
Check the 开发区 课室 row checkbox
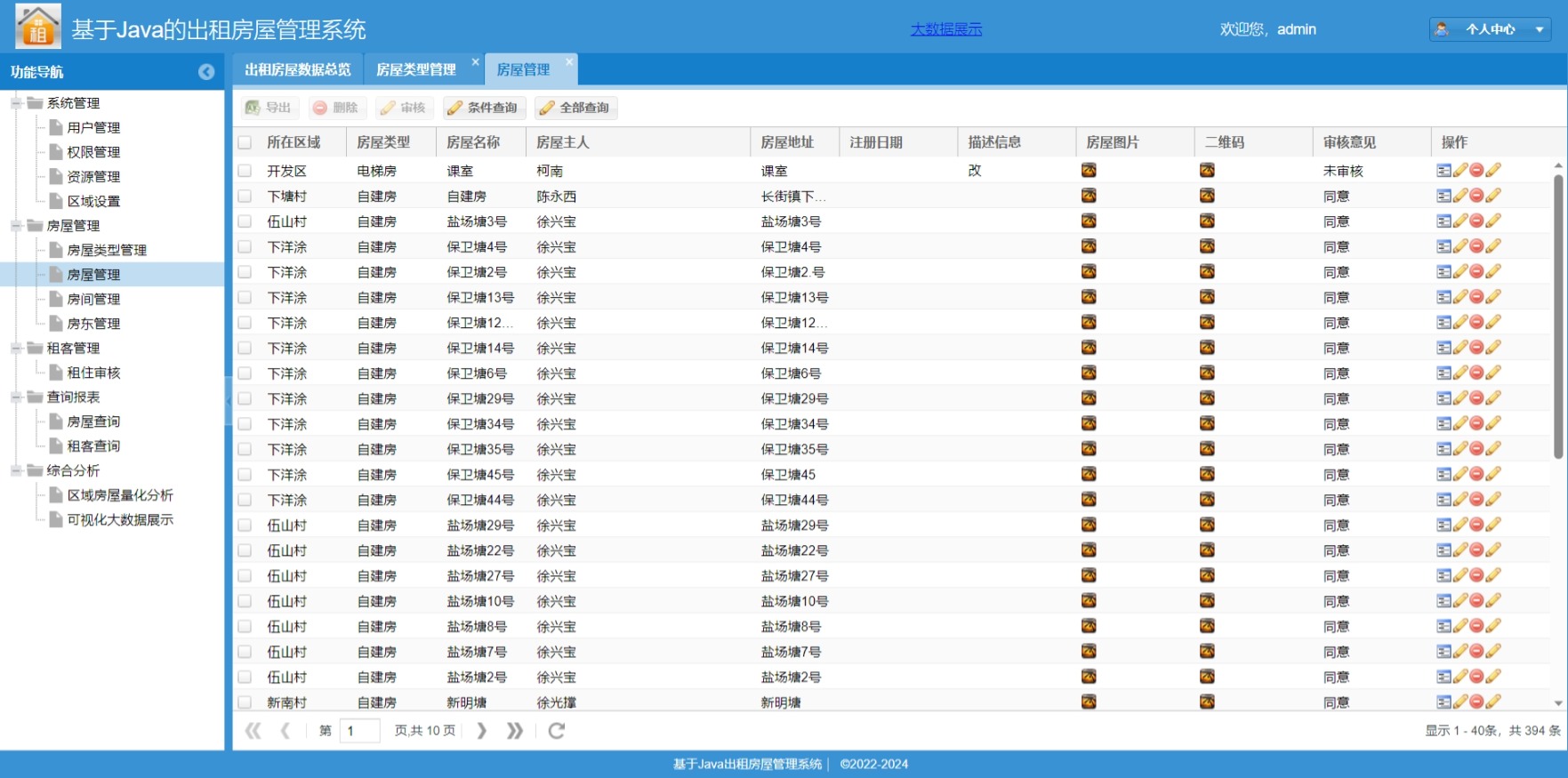pyautogui.click(x=245, y=171)
